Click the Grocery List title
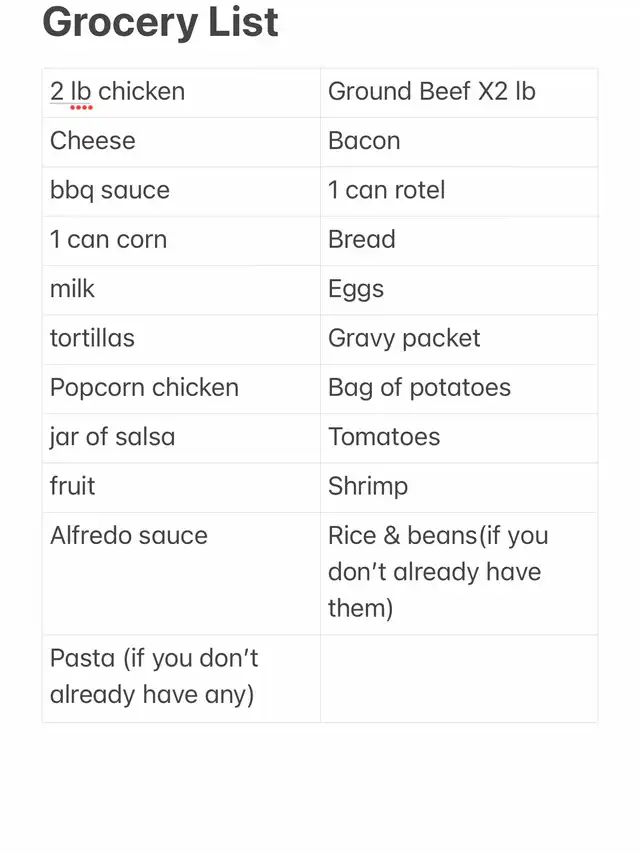This screenshot has height=854, width=640. (x=160, y=23)
